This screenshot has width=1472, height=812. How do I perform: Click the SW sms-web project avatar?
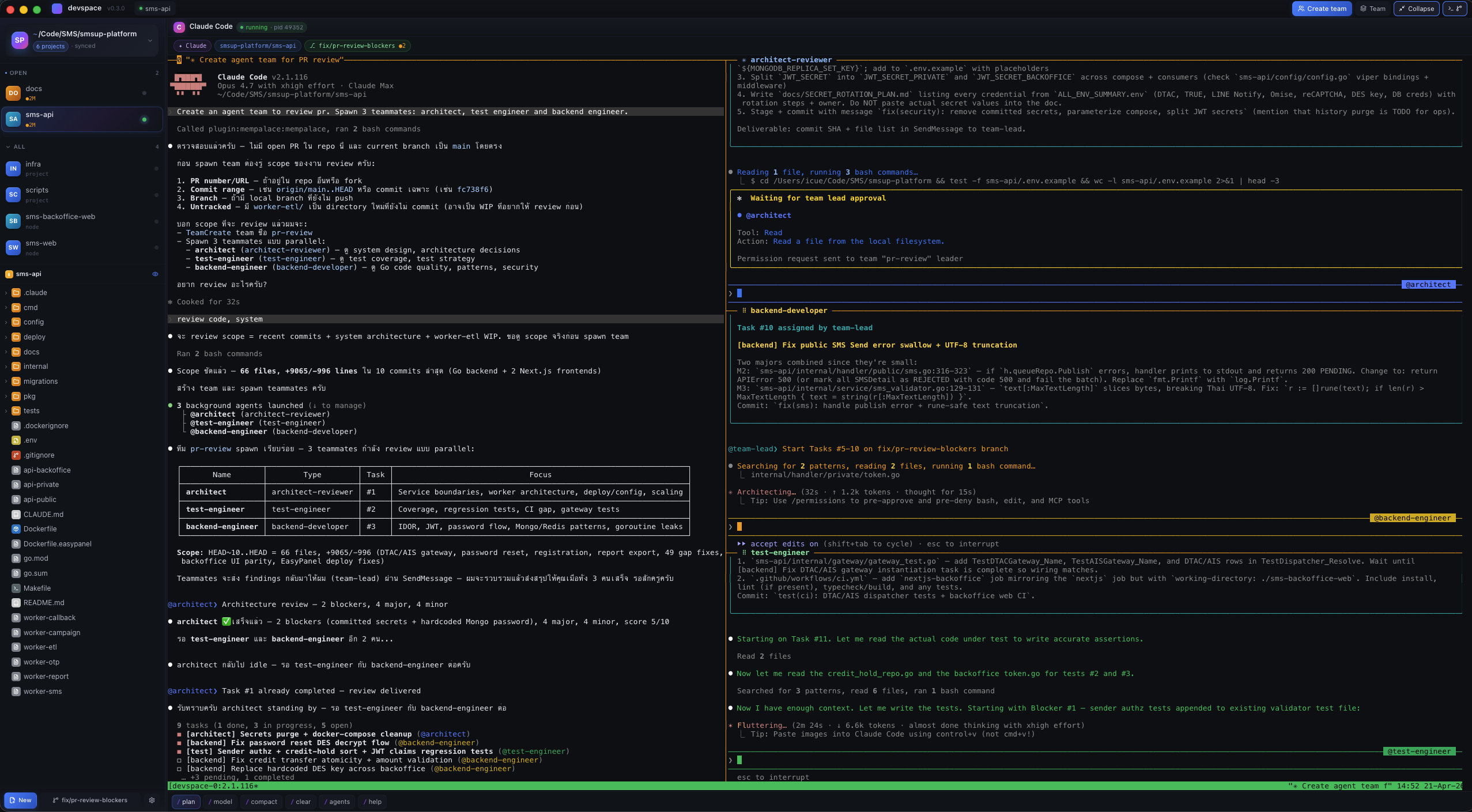(x=13, y=248)
